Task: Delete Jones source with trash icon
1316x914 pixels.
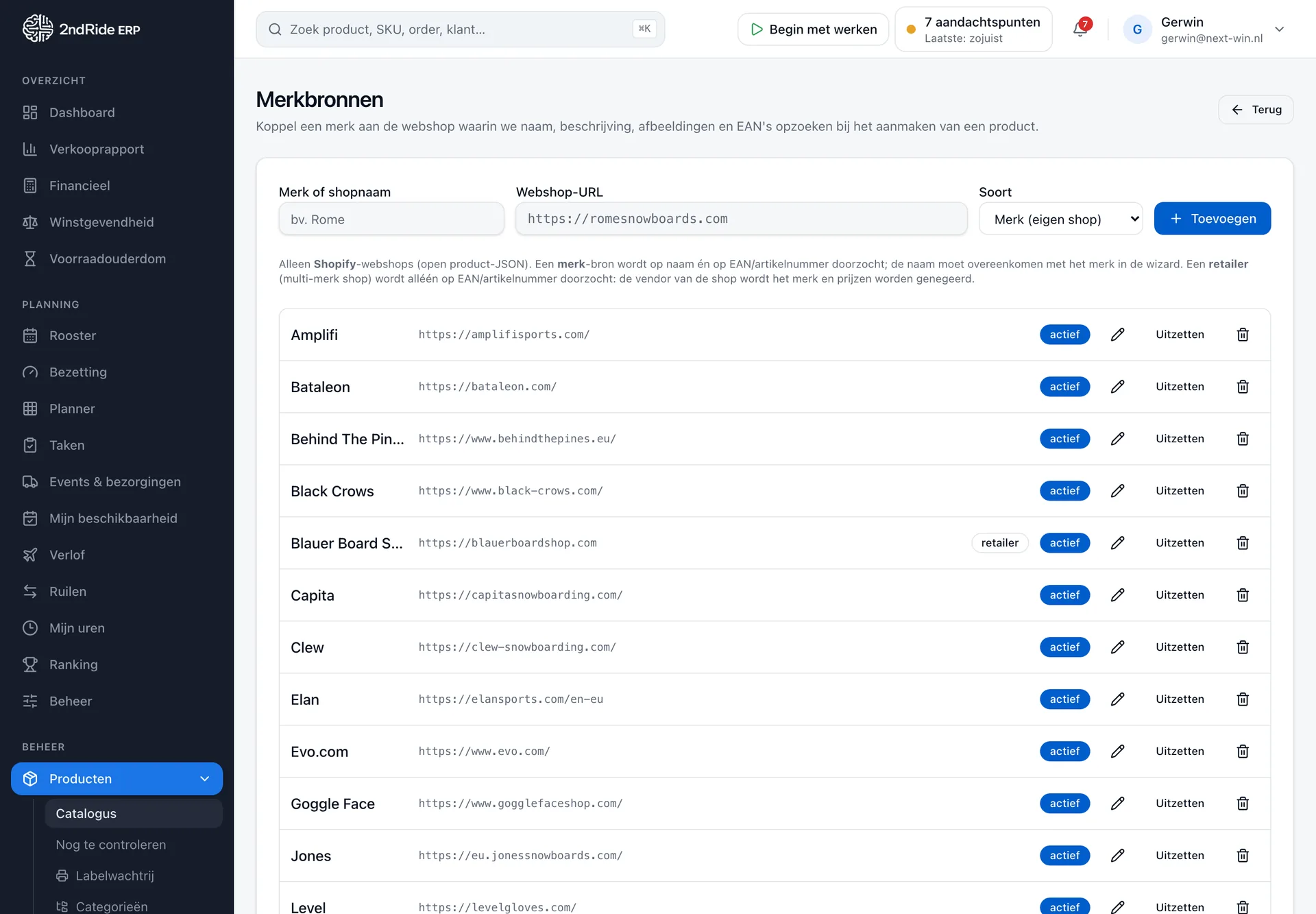Action: tap(1243, 856)
